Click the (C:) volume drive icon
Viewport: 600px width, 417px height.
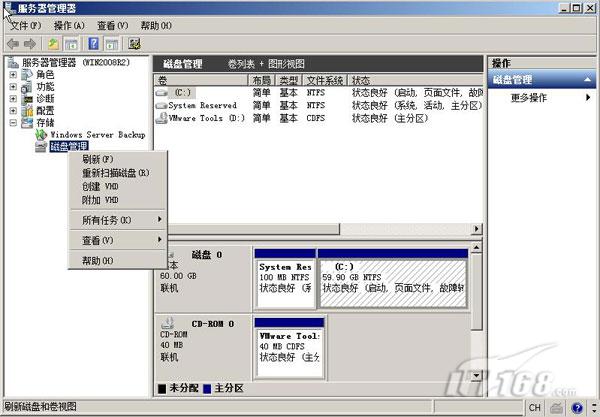pos(161,93)
